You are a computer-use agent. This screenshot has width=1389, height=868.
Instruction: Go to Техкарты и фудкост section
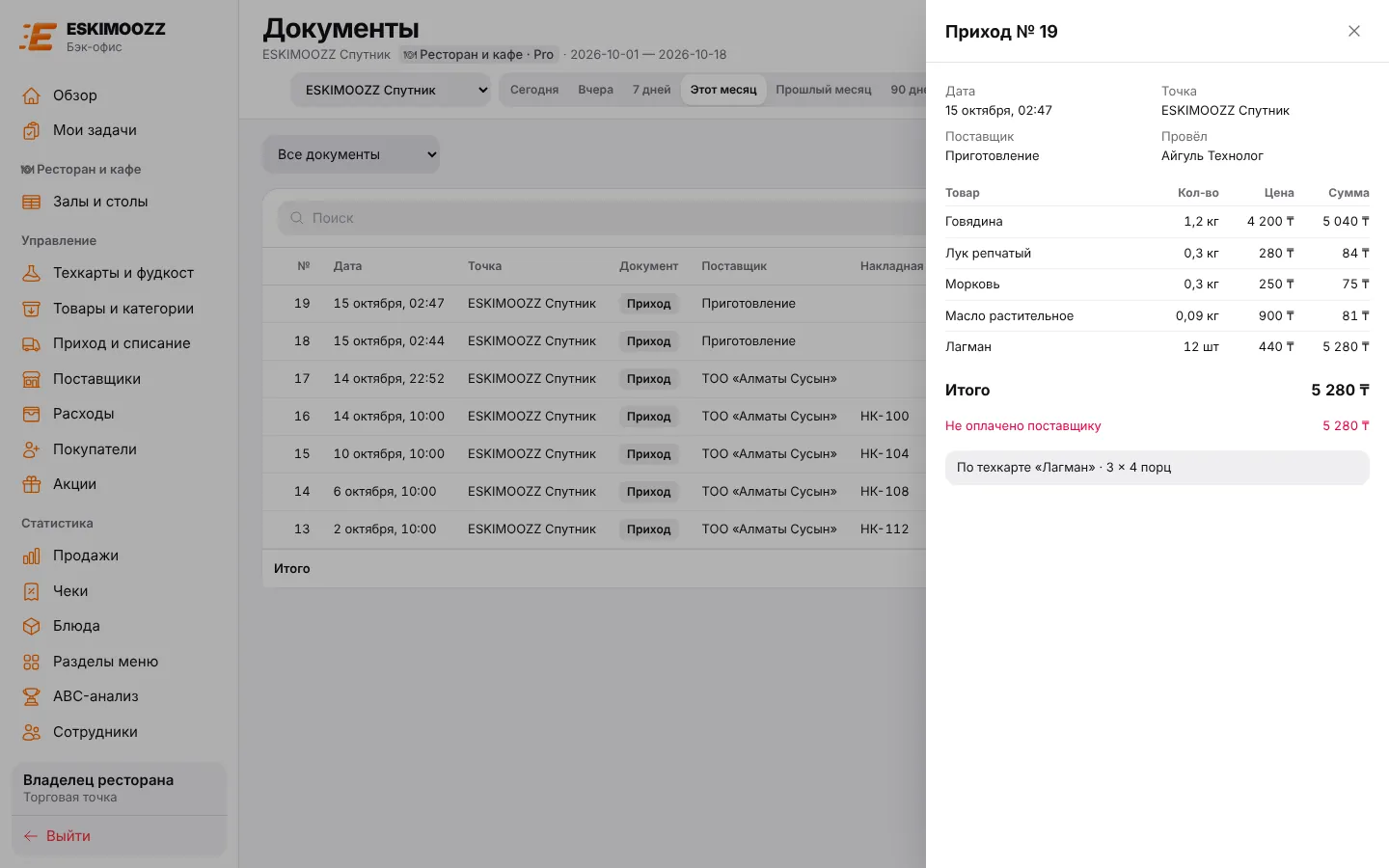[119, 273]
